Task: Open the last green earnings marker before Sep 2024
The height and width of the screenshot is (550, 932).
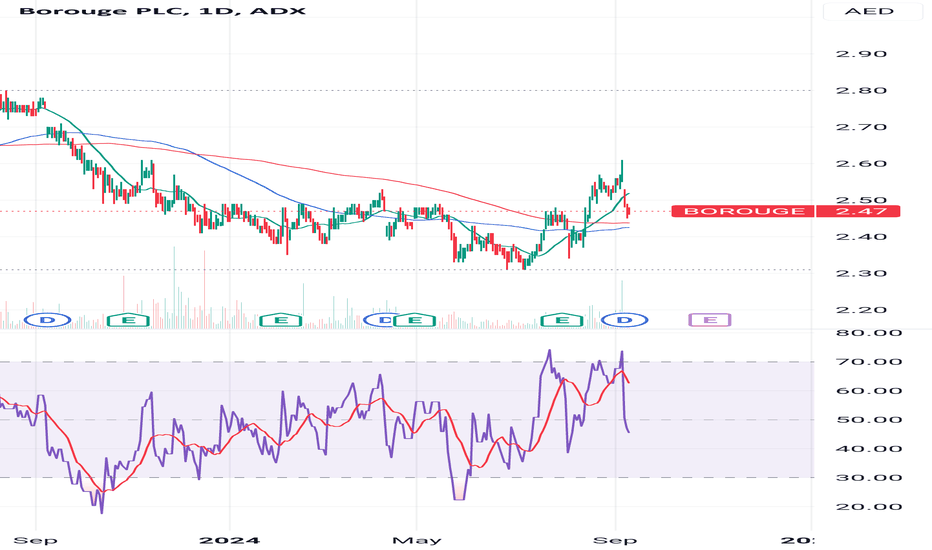Action: pyautogui.click(x=562, y=320)
